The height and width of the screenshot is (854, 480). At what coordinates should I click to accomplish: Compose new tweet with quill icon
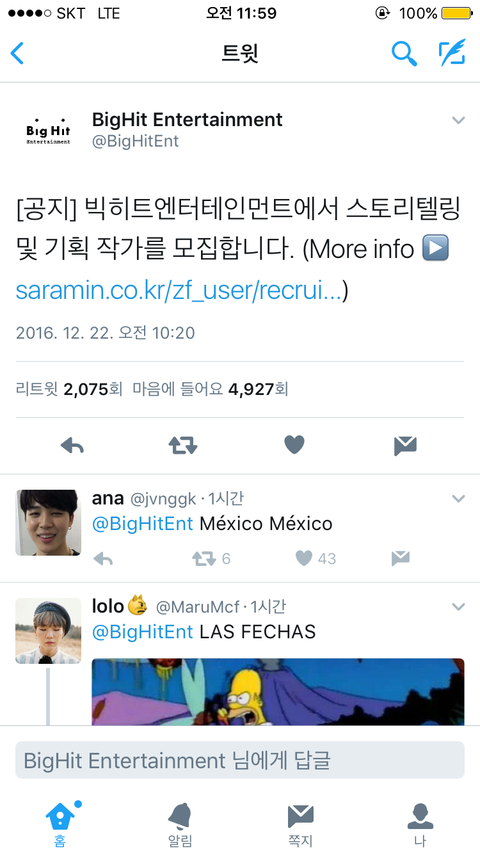452,53
